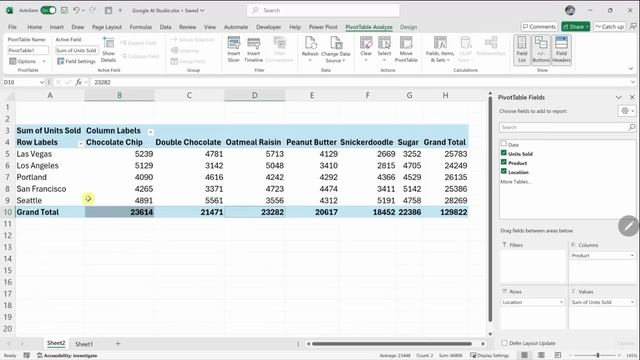640x360 pixels.
Task: Click the Comments button
Action: pos(539,27)
